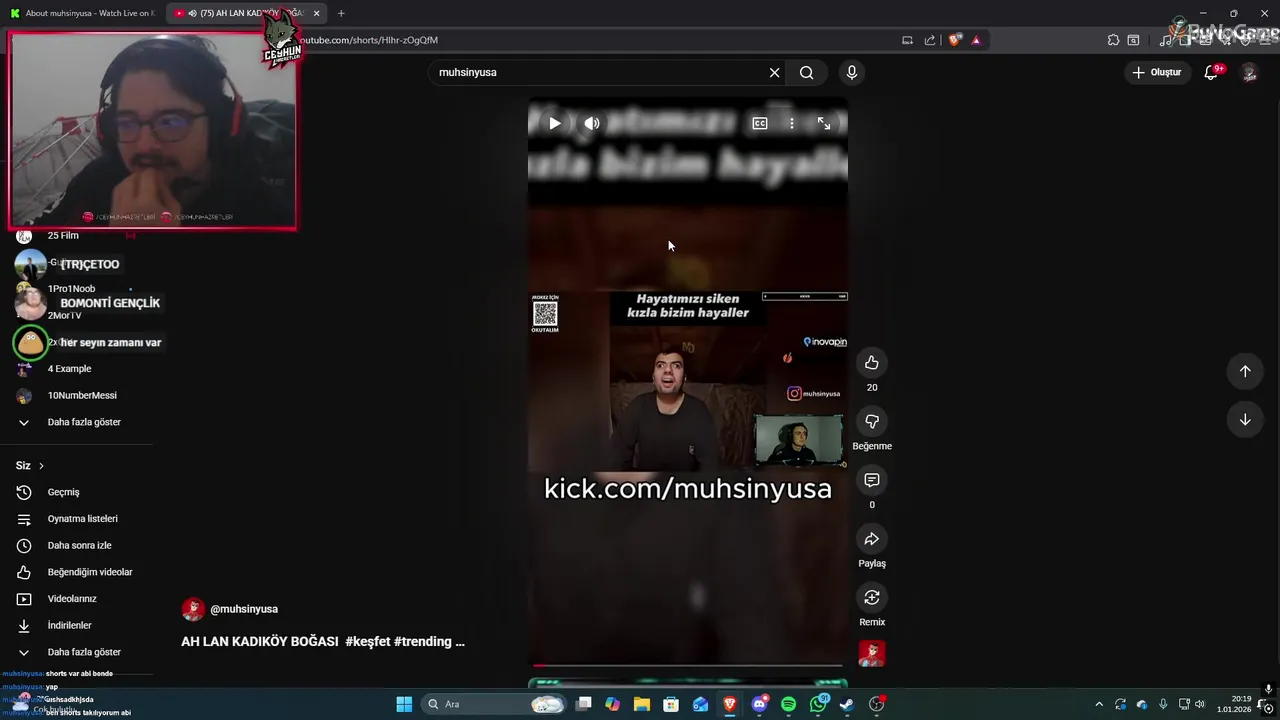
Task: Enter fullscreen on the Shorts player
Action: 824,123
